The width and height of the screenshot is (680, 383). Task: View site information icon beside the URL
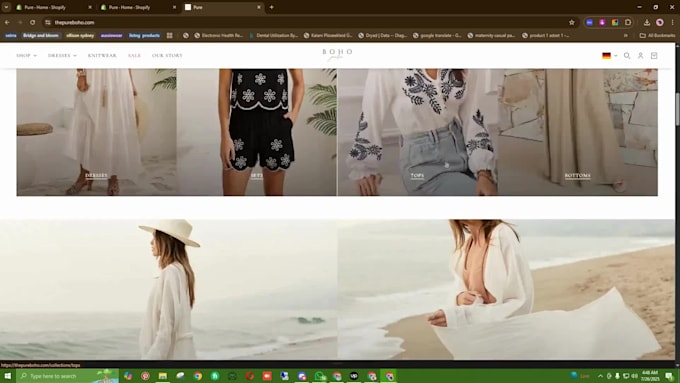pos(48,22)
